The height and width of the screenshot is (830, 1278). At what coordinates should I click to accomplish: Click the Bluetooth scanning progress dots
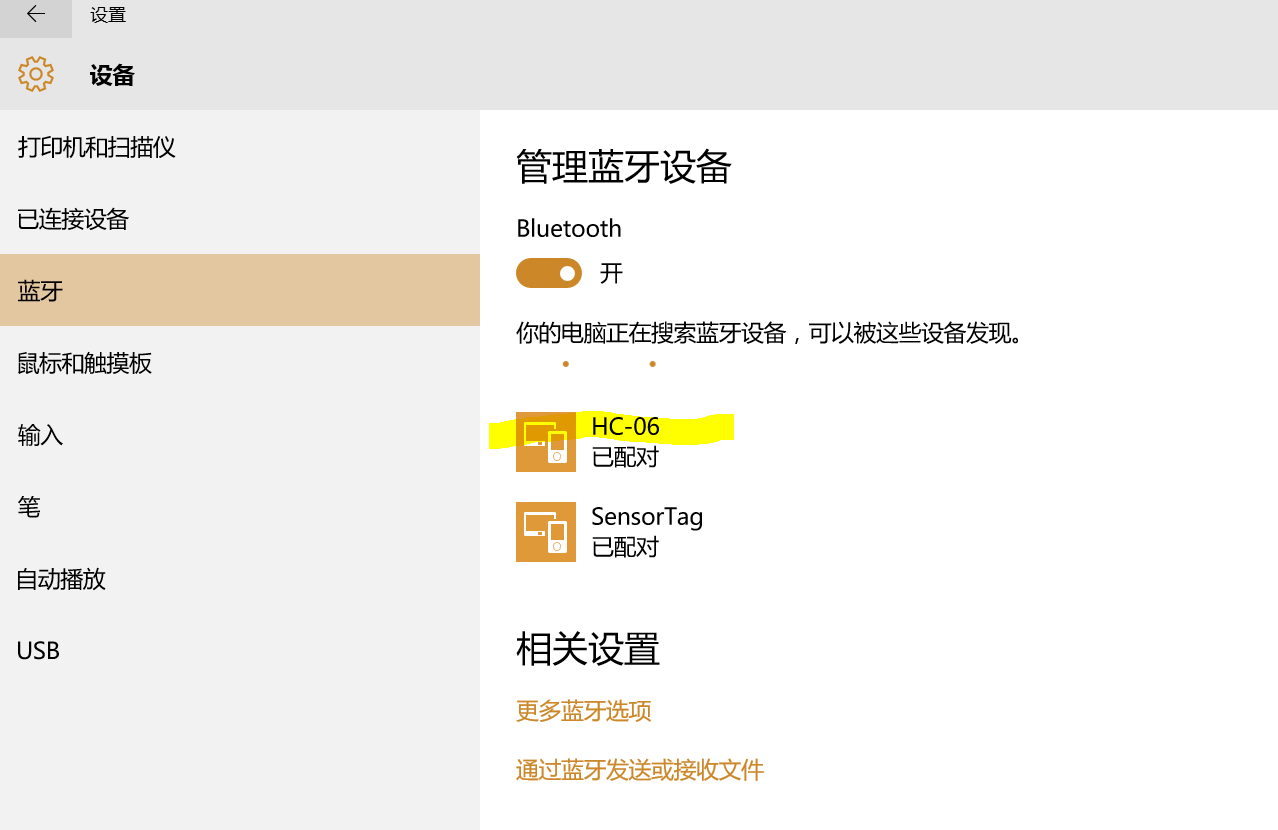tap(608, 364)
